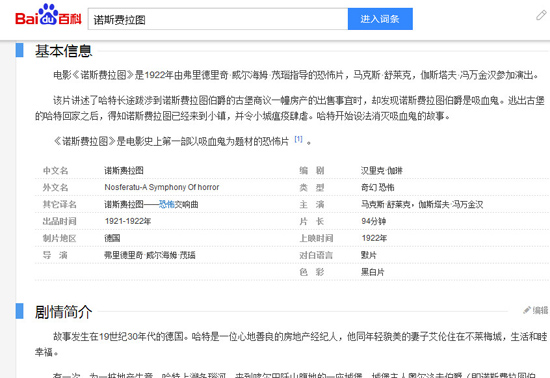Click the 默片 value
Screen dimensions: 550x378
pos(369,255)
